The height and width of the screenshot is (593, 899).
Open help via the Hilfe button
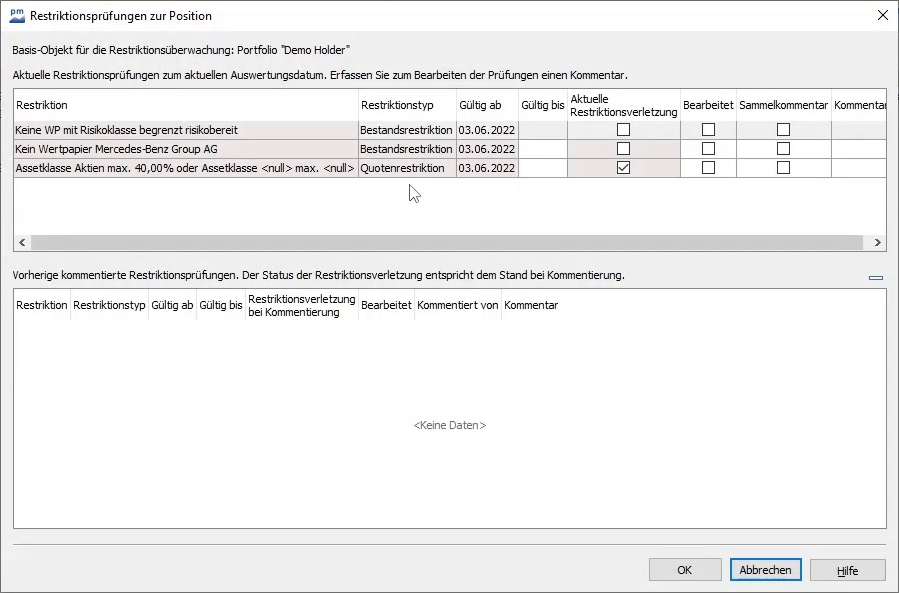tap(848, 570)
